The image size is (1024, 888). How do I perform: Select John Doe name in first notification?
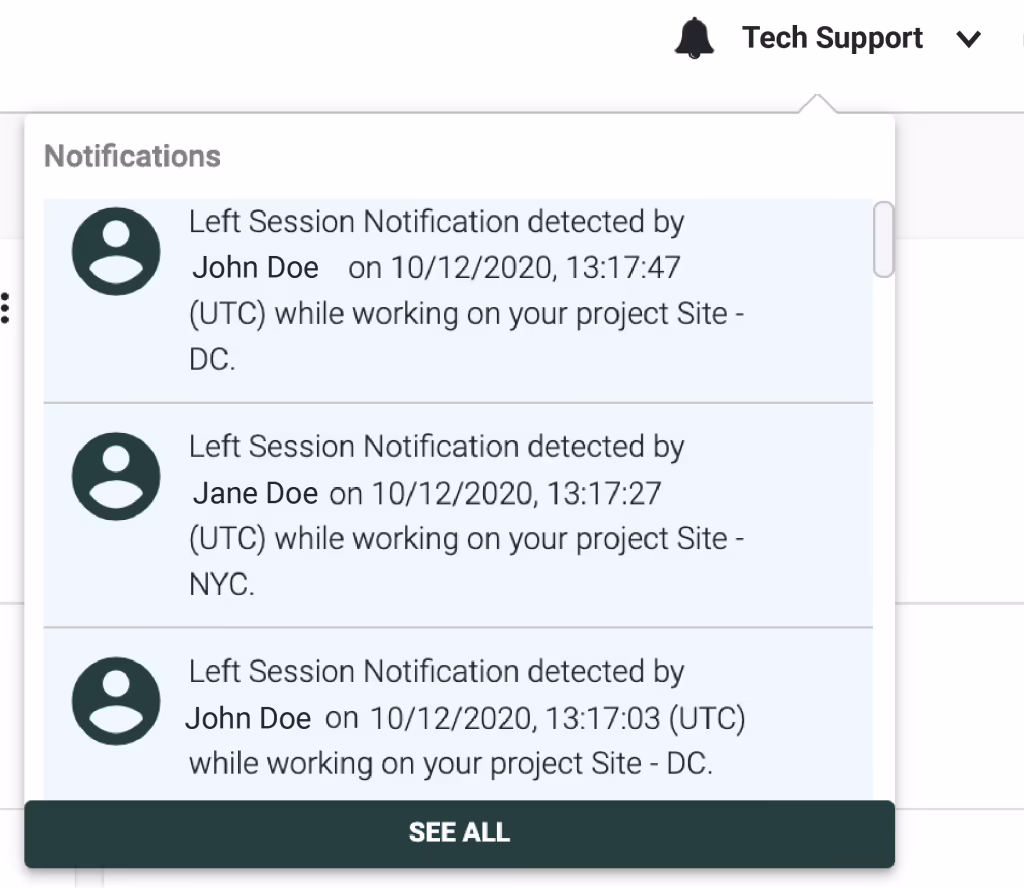point(255,268)
